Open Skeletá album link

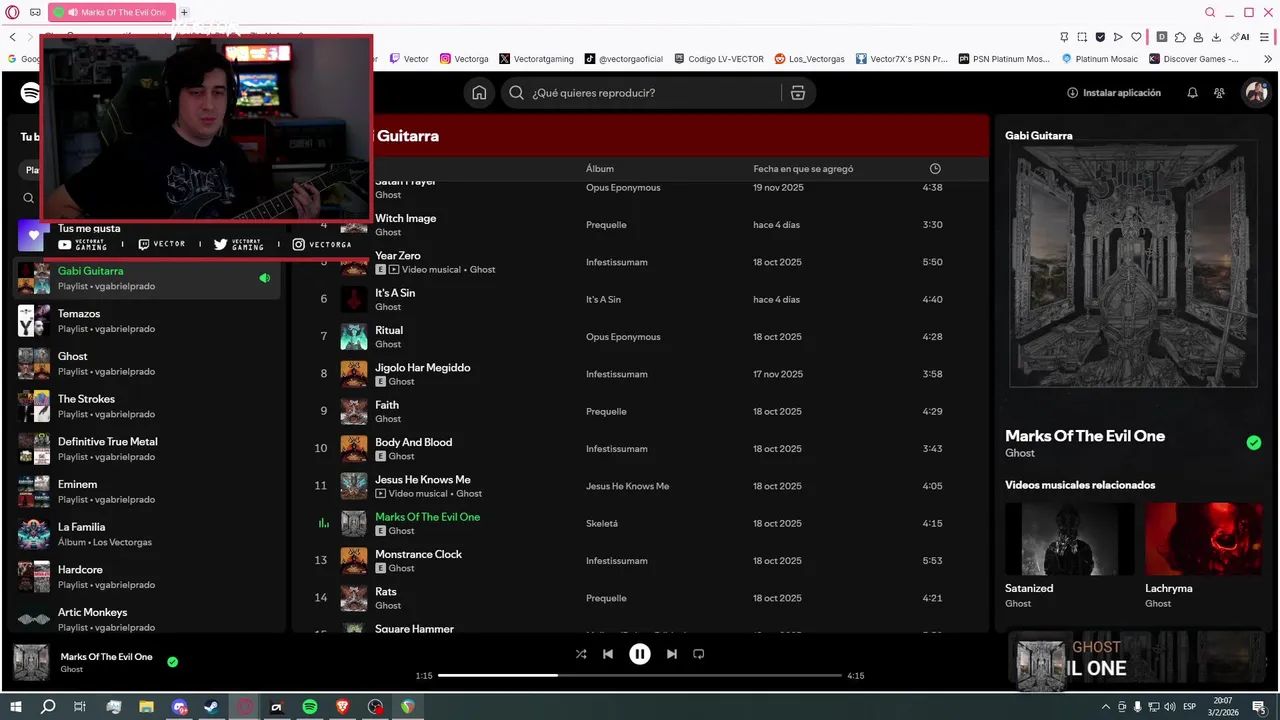602,524
